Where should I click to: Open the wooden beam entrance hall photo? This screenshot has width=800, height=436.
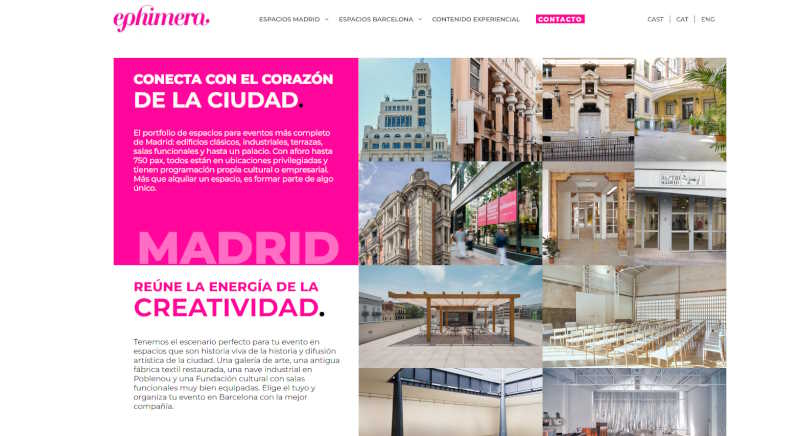588,213
